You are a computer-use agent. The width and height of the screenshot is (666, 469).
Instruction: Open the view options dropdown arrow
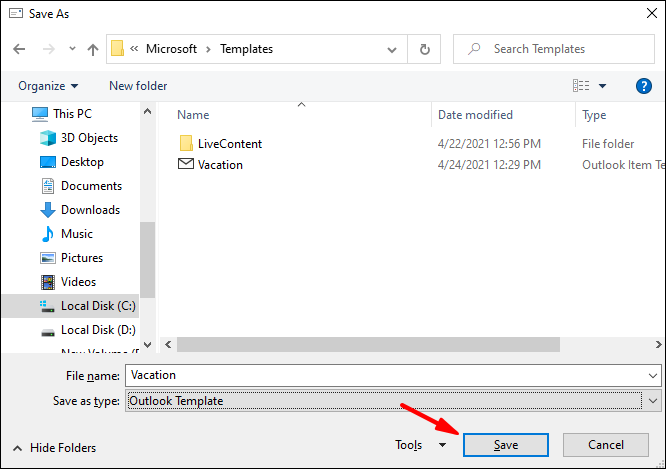(x=602, y=86)
